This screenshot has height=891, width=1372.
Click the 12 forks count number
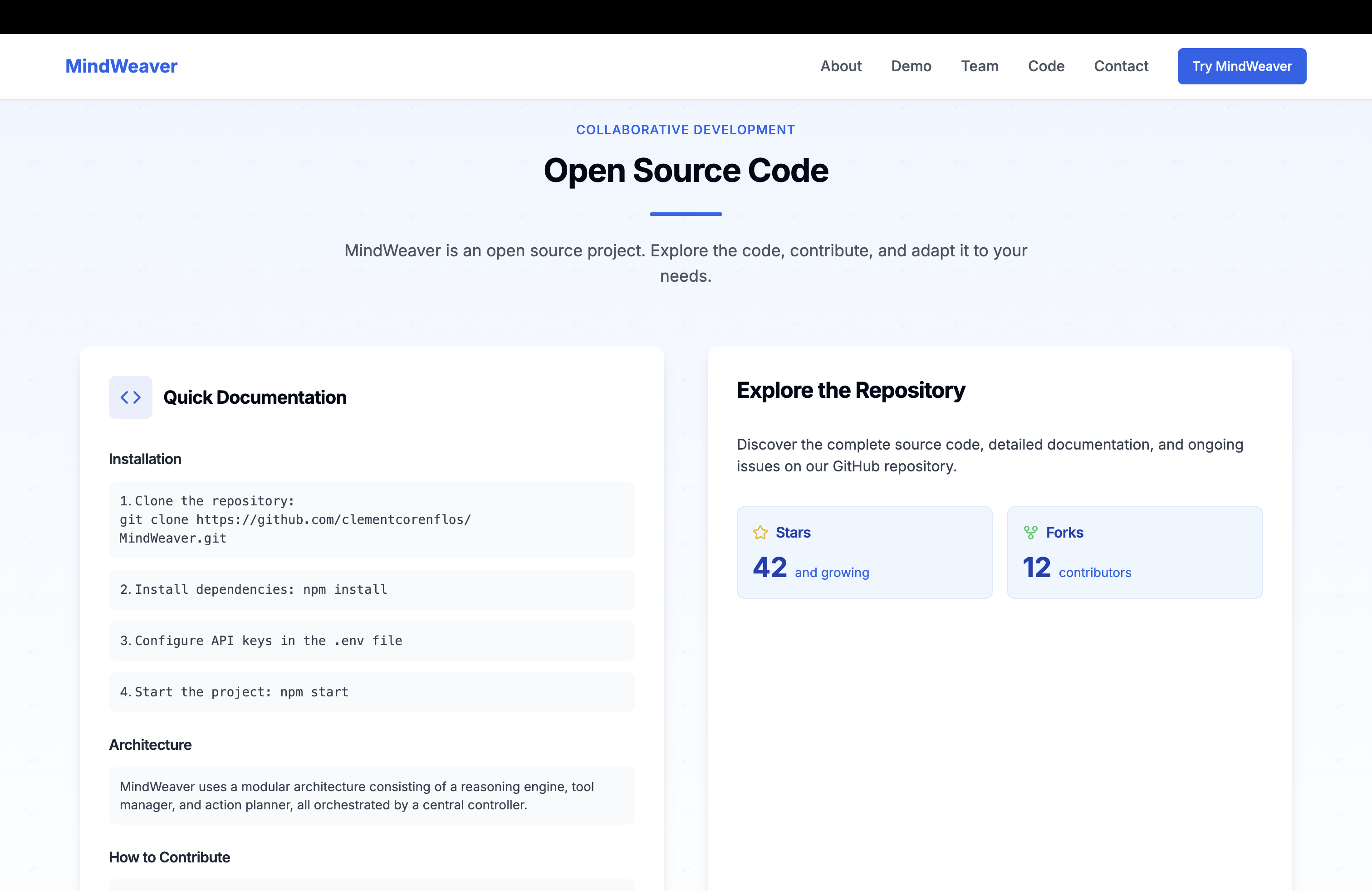pos(1037,568)
